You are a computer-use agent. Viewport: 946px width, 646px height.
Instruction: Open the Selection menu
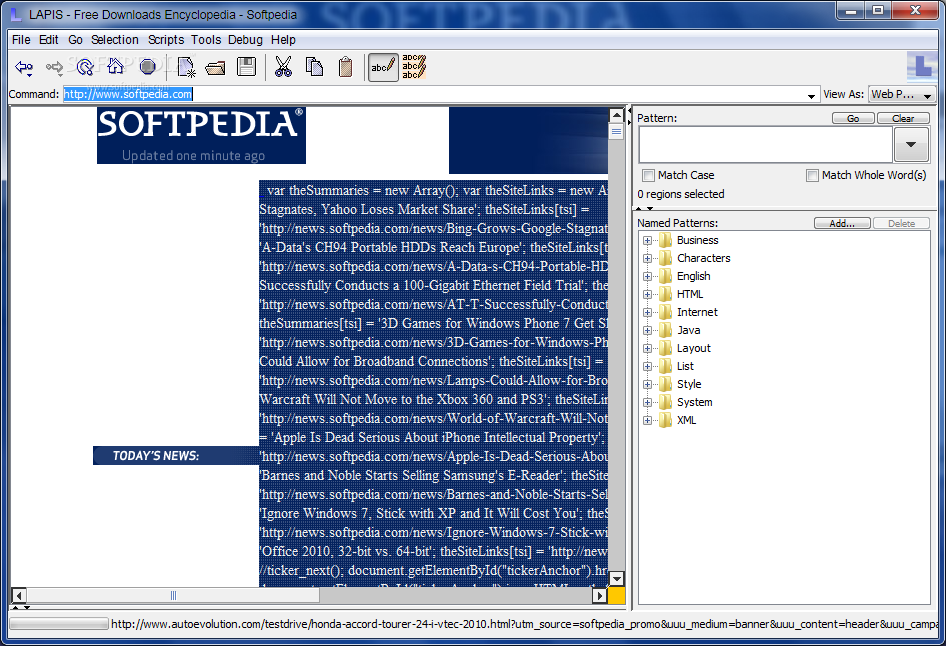[115, 40]
